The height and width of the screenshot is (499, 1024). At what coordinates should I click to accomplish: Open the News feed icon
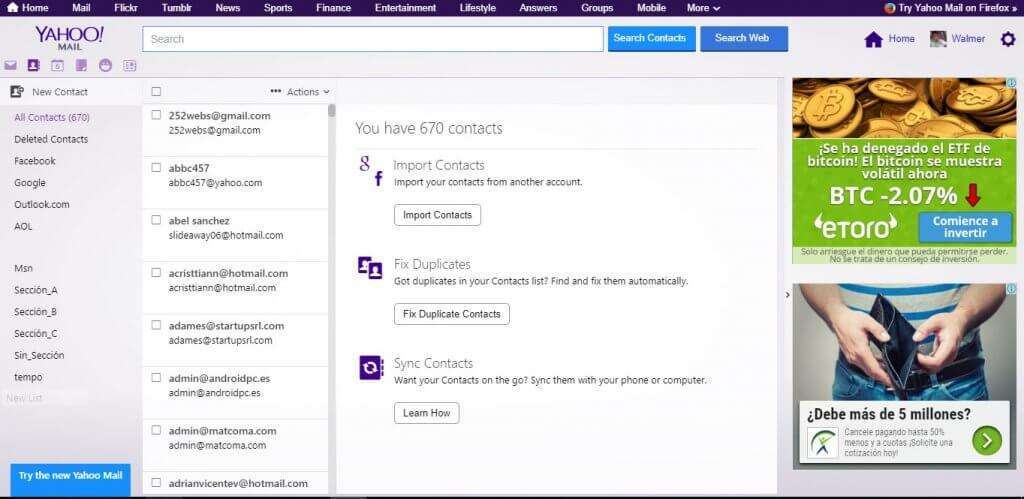129,65
